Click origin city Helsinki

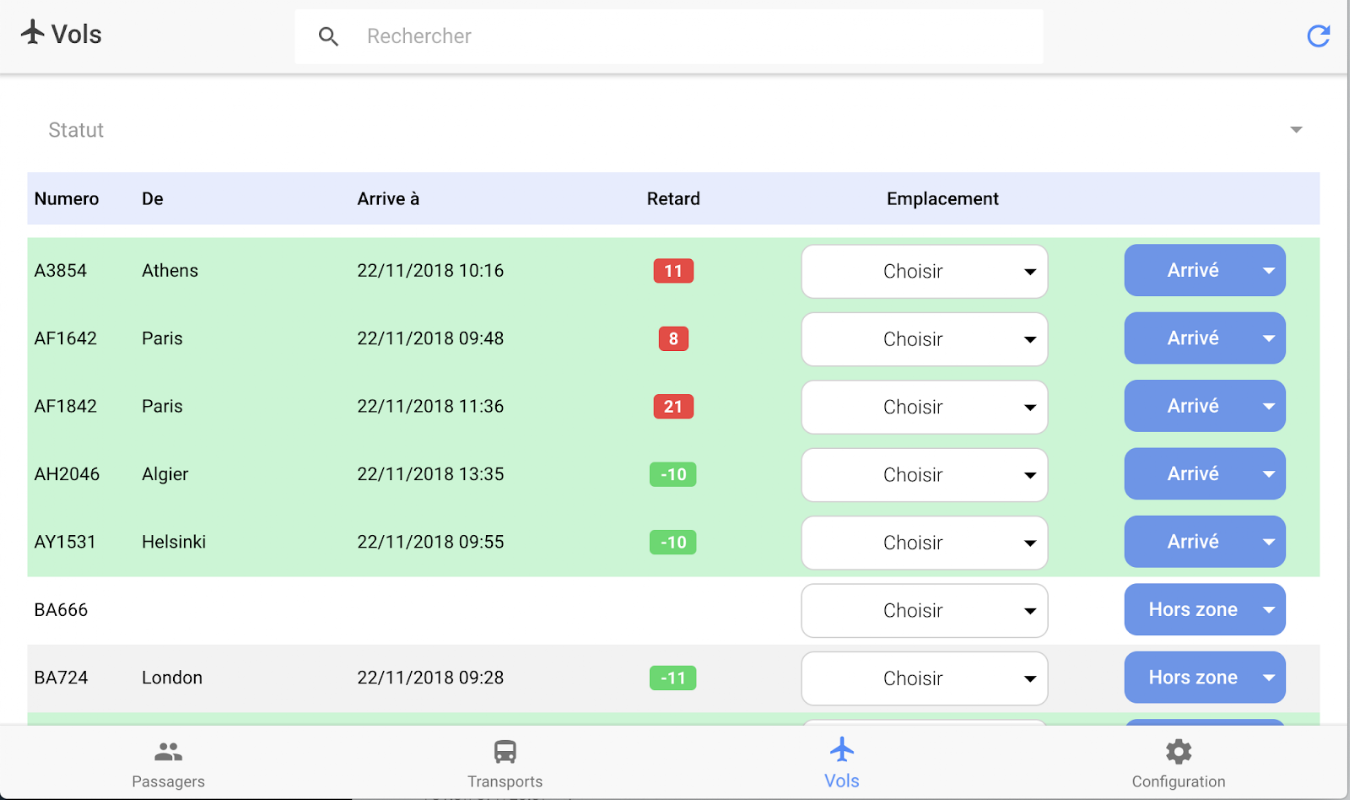coord(174,543)
